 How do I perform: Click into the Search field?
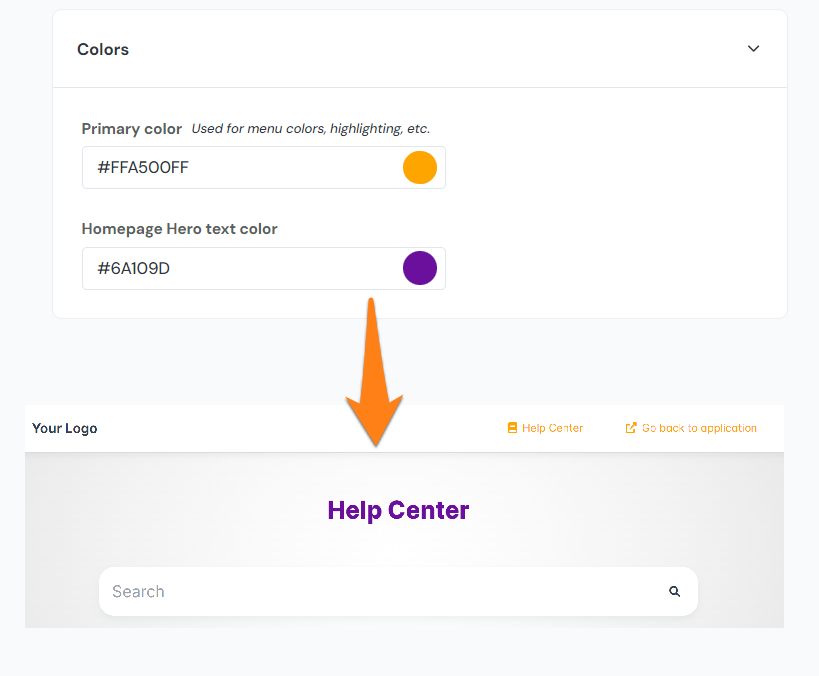pyautogui.click(x=300, y=591)
